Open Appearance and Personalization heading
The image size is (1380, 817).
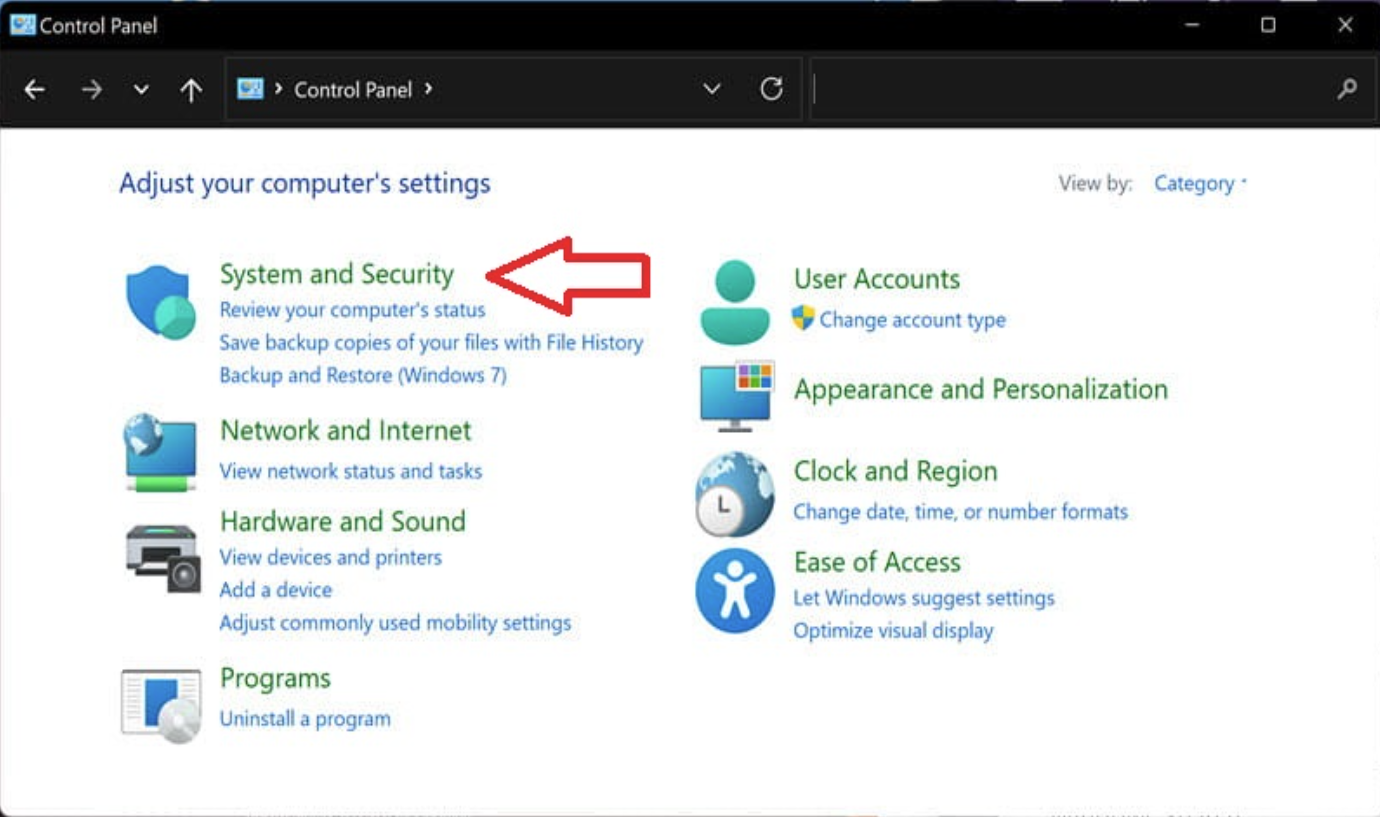[x=981, y=390]
